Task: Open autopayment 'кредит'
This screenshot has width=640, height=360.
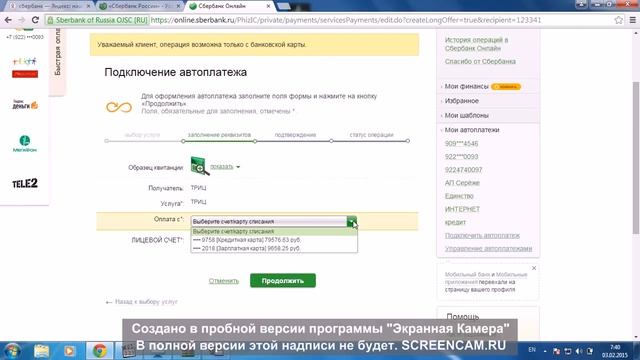Action: click(455, 222)
